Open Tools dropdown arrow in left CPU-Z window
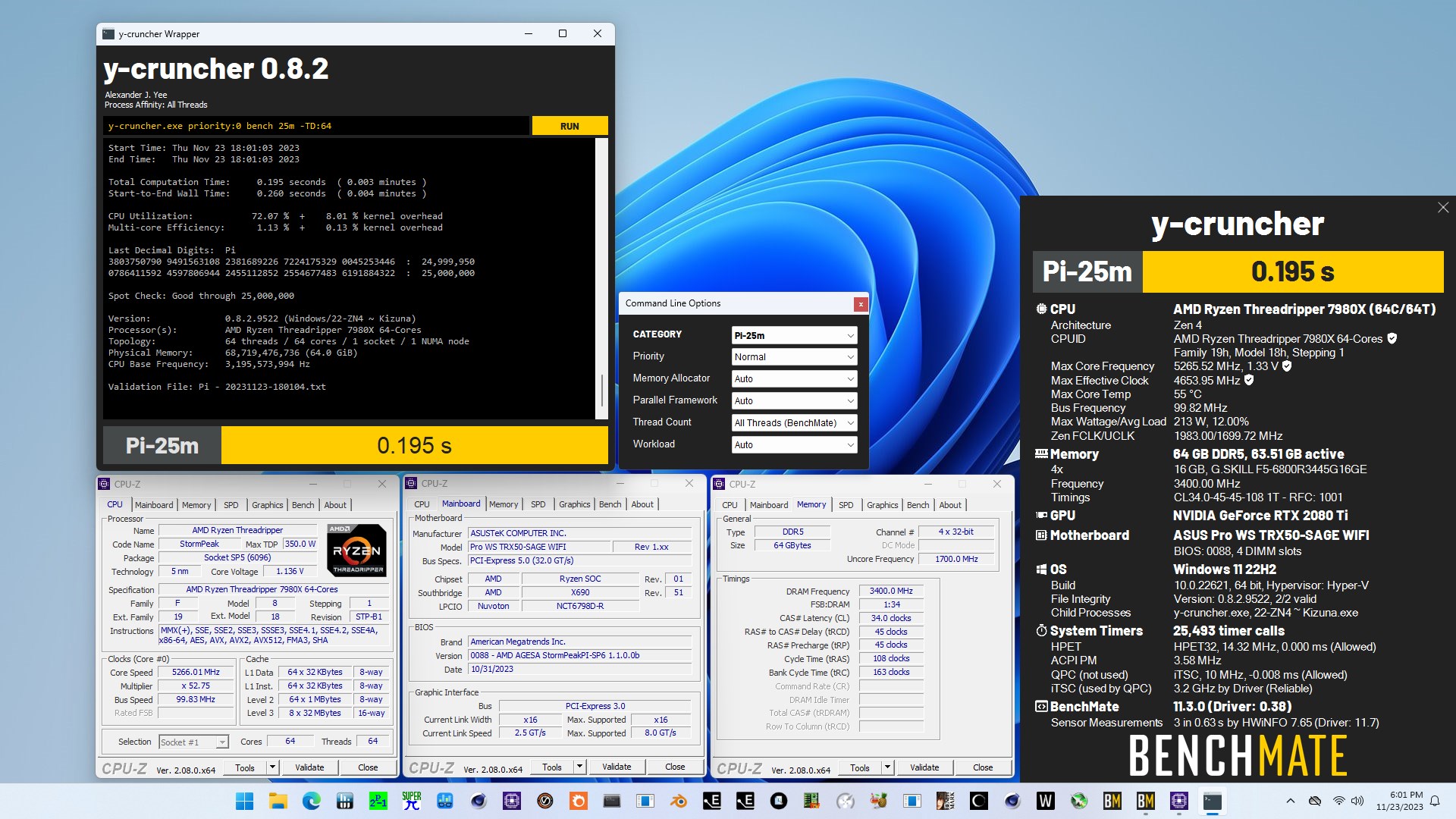Viewport: 1456px width, 819px height. pos(272,767)
